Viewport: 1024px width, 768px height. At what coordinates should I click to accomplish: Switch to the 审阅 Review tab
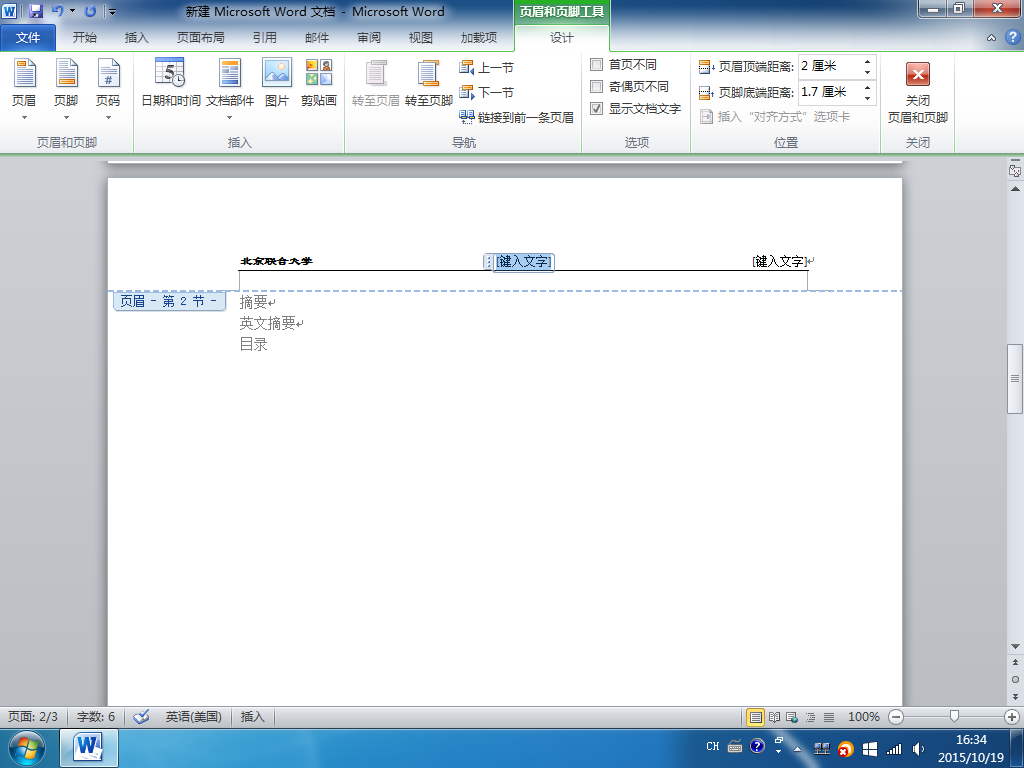369,38
